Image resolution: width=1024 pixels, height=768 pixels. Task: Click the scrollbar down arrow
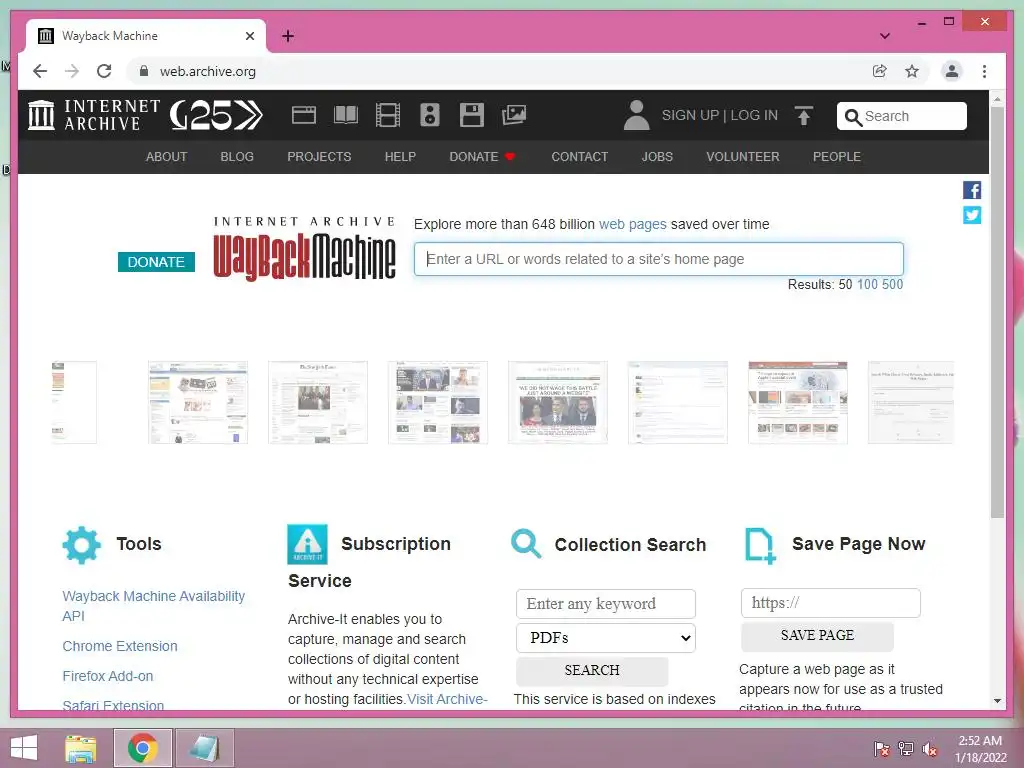tap(997, 701)
